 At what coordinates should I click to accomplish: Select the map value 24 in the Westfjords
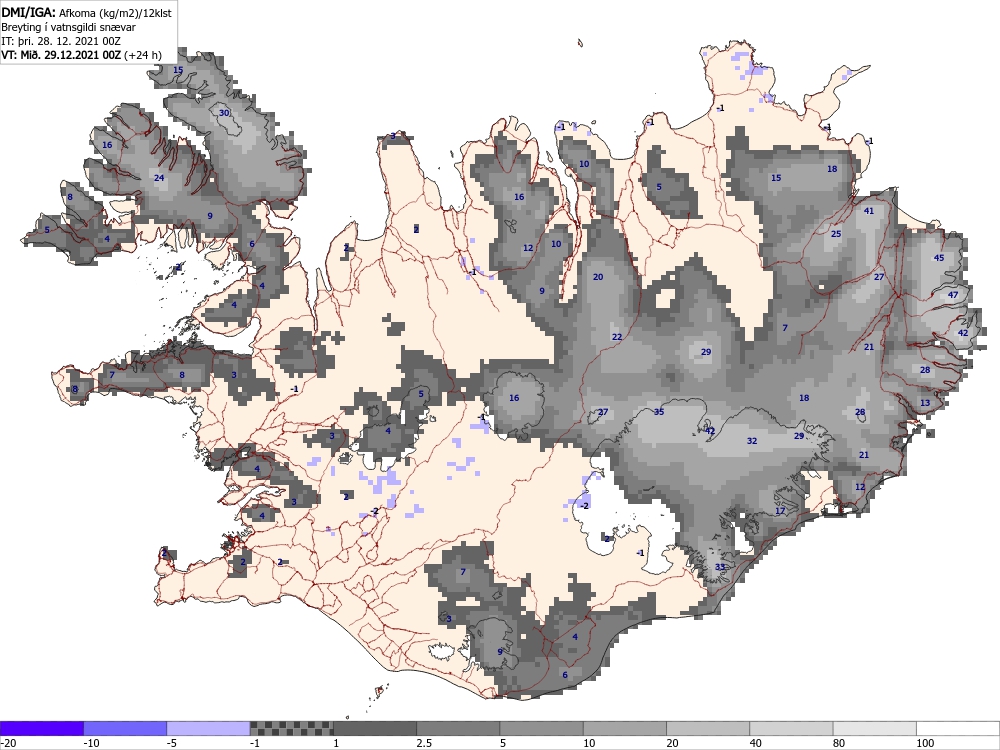(159, 177)
